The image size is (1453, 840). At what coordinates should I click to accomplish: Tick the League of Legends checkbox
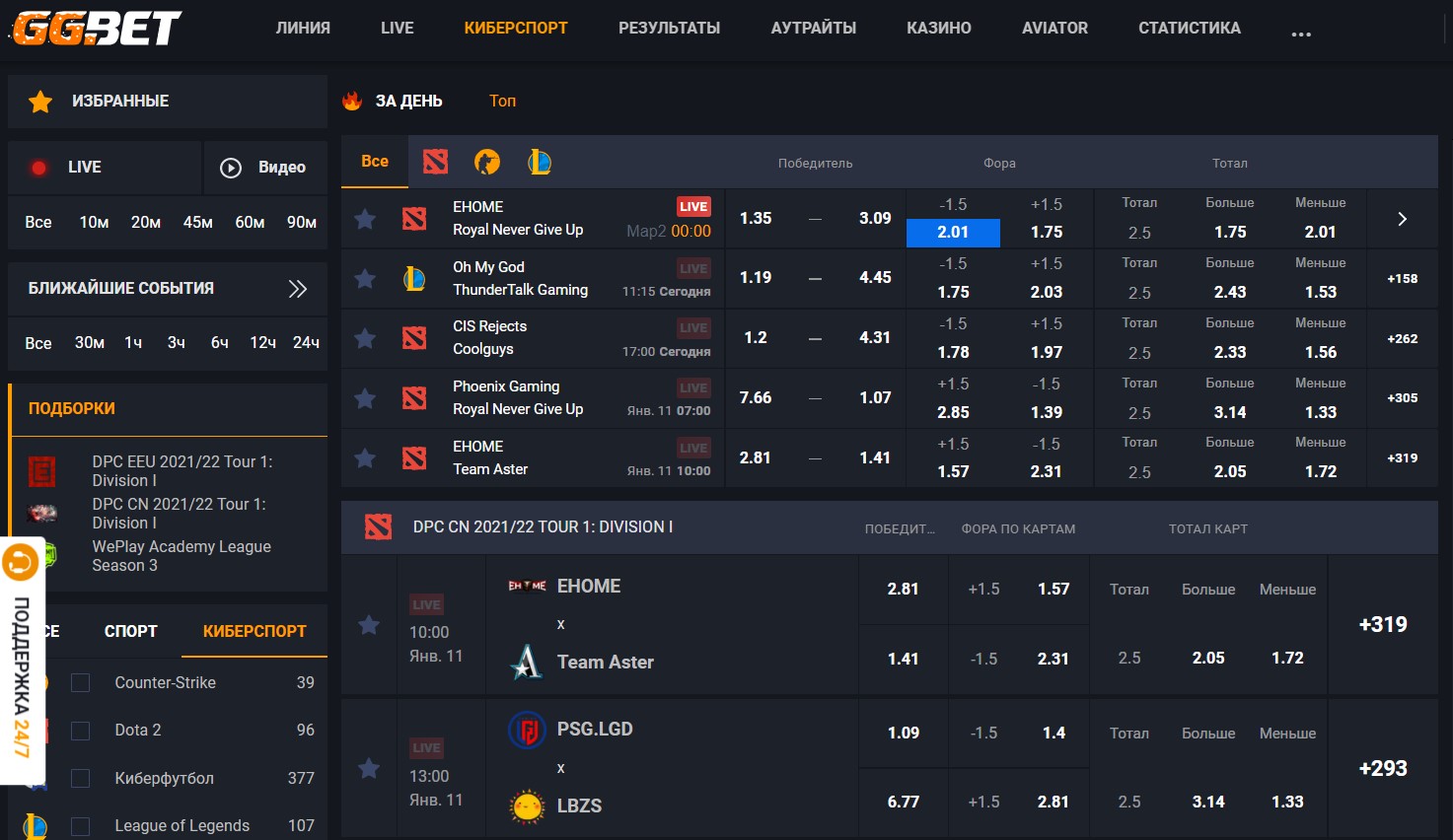click(x=81, y=826)
